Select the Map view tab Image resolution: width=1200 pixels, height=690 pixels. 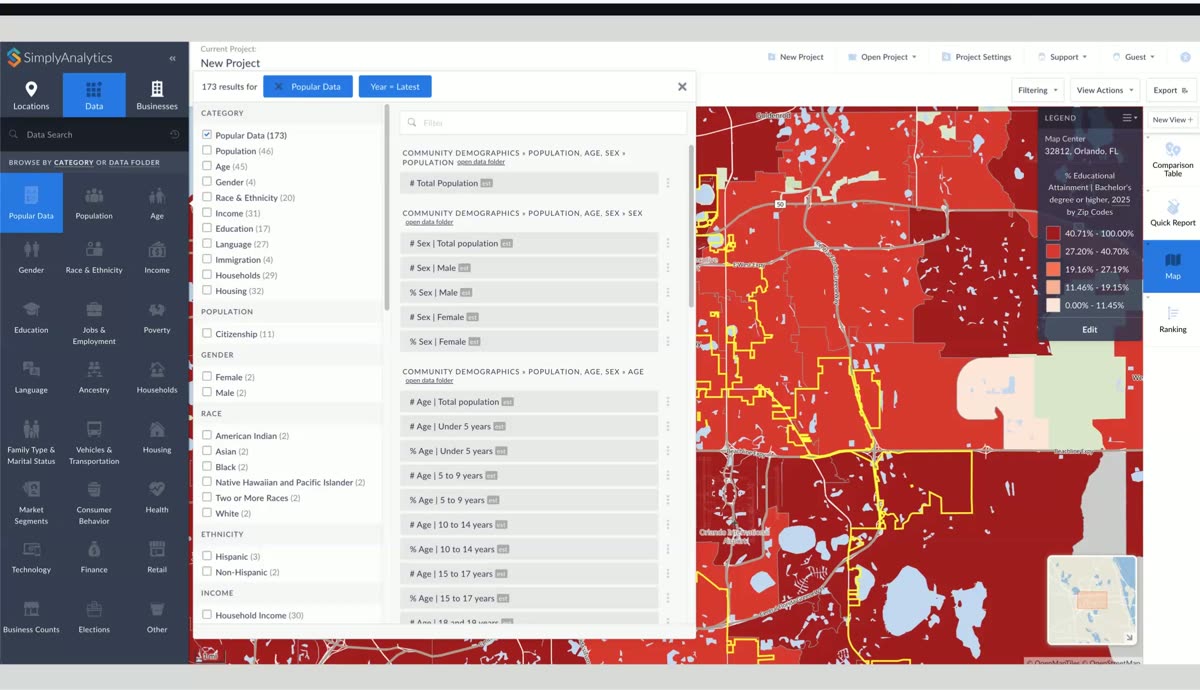click(x=1172, y=266)
